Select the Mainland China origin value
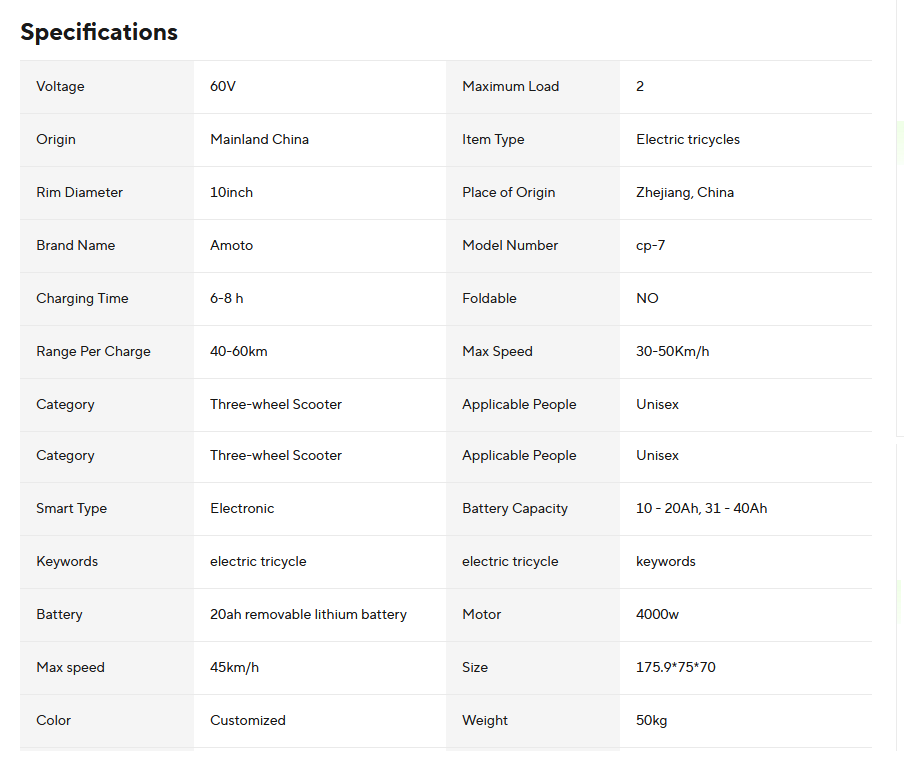 click(259, 139)
